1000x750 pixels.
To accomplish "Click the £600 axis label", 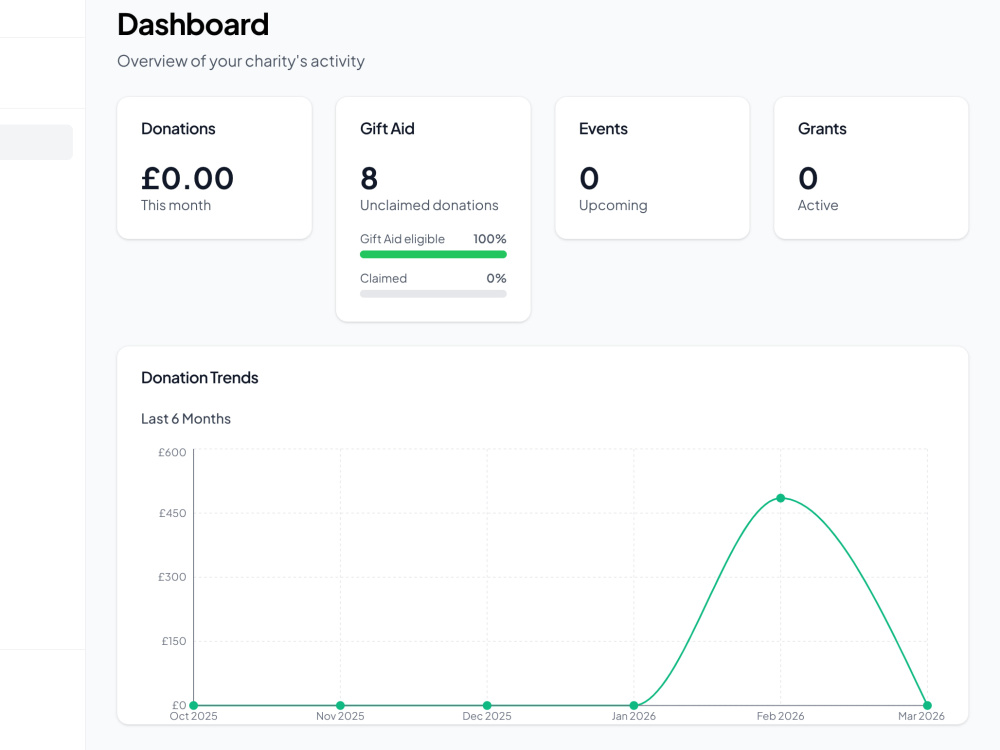I will click(172, 452).
